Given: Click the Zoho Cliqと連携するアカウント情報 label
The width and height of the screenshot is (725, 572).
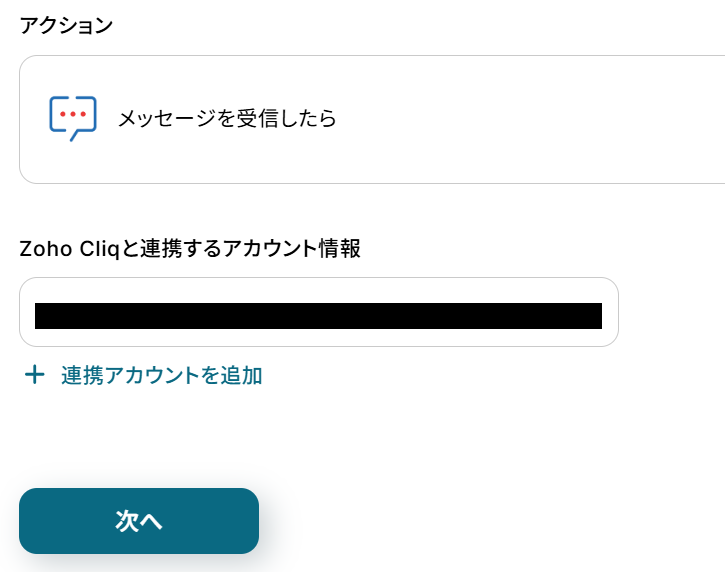Looking at the screenshot, I should click(190, 249).
